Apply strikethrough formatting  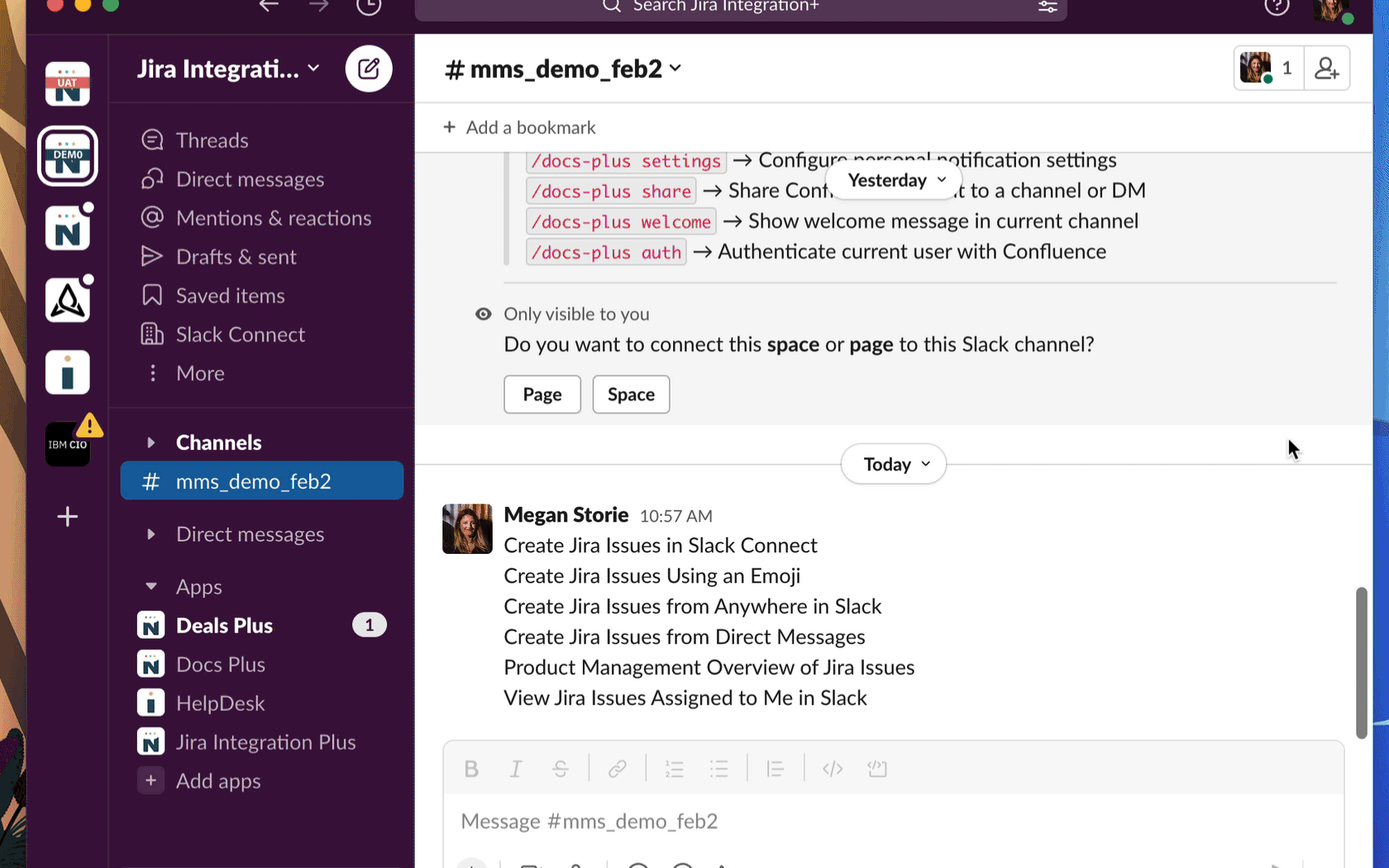click(x=561, y=769)
